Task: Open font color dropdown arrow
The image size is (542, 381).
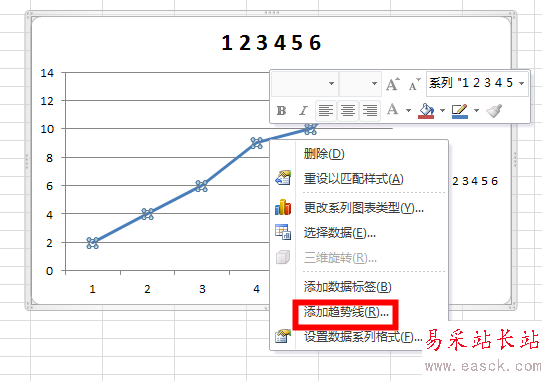Action: (x=408, y=111)
